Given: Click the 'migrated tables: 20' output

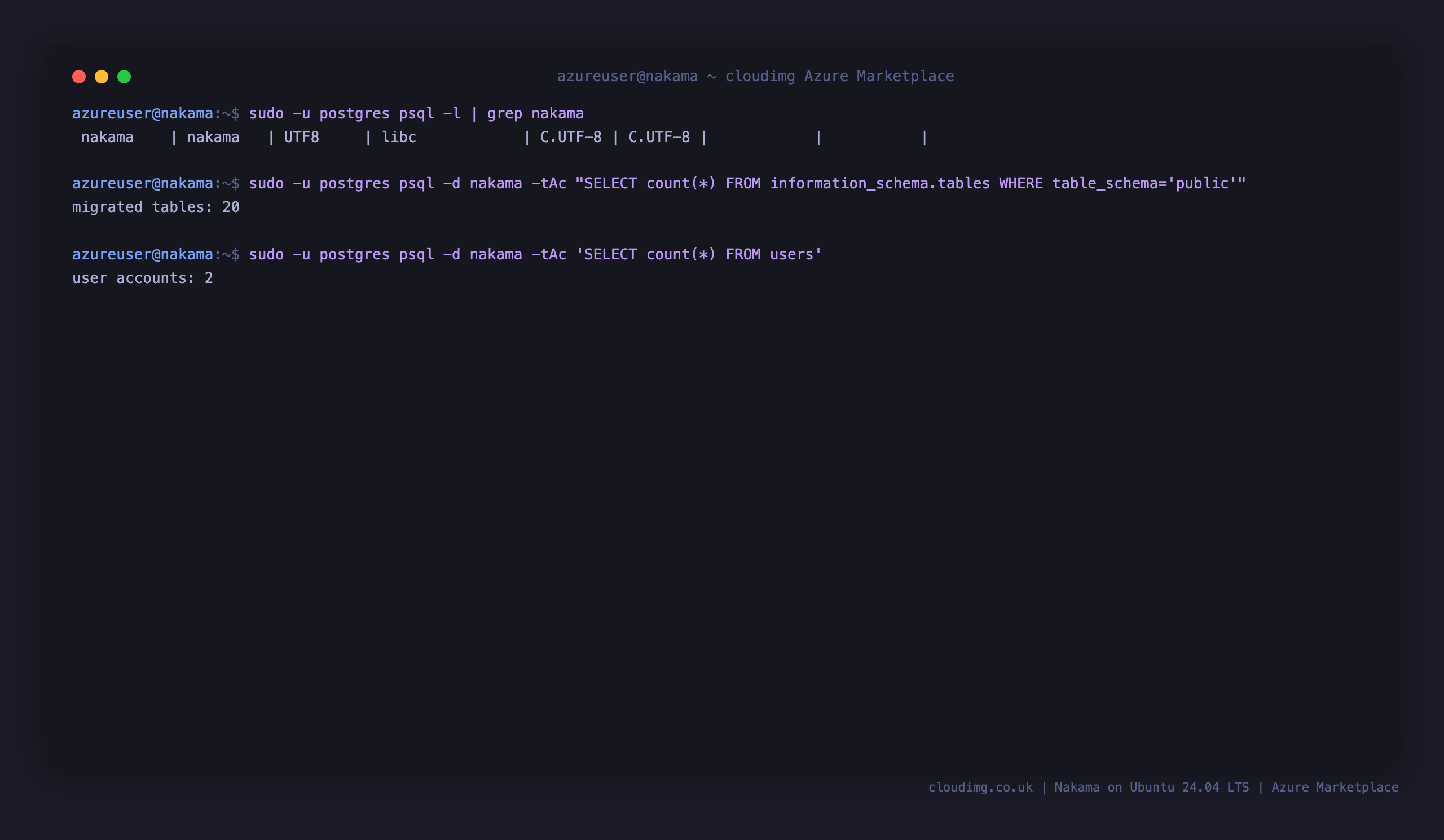Looking at the screenshot, I should click(x=156, y=207).
